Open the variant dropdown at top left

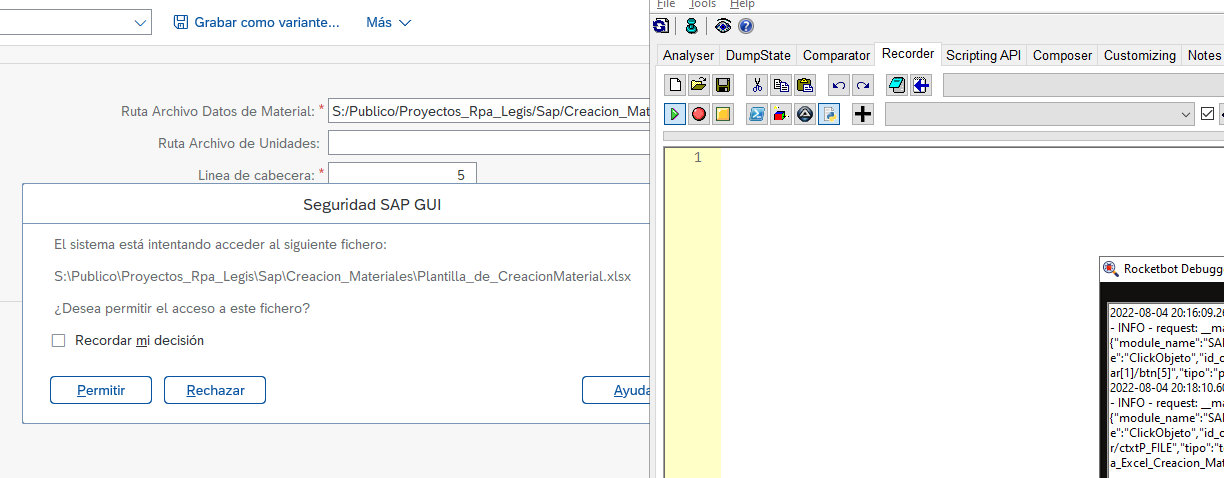tap(138, 22)
